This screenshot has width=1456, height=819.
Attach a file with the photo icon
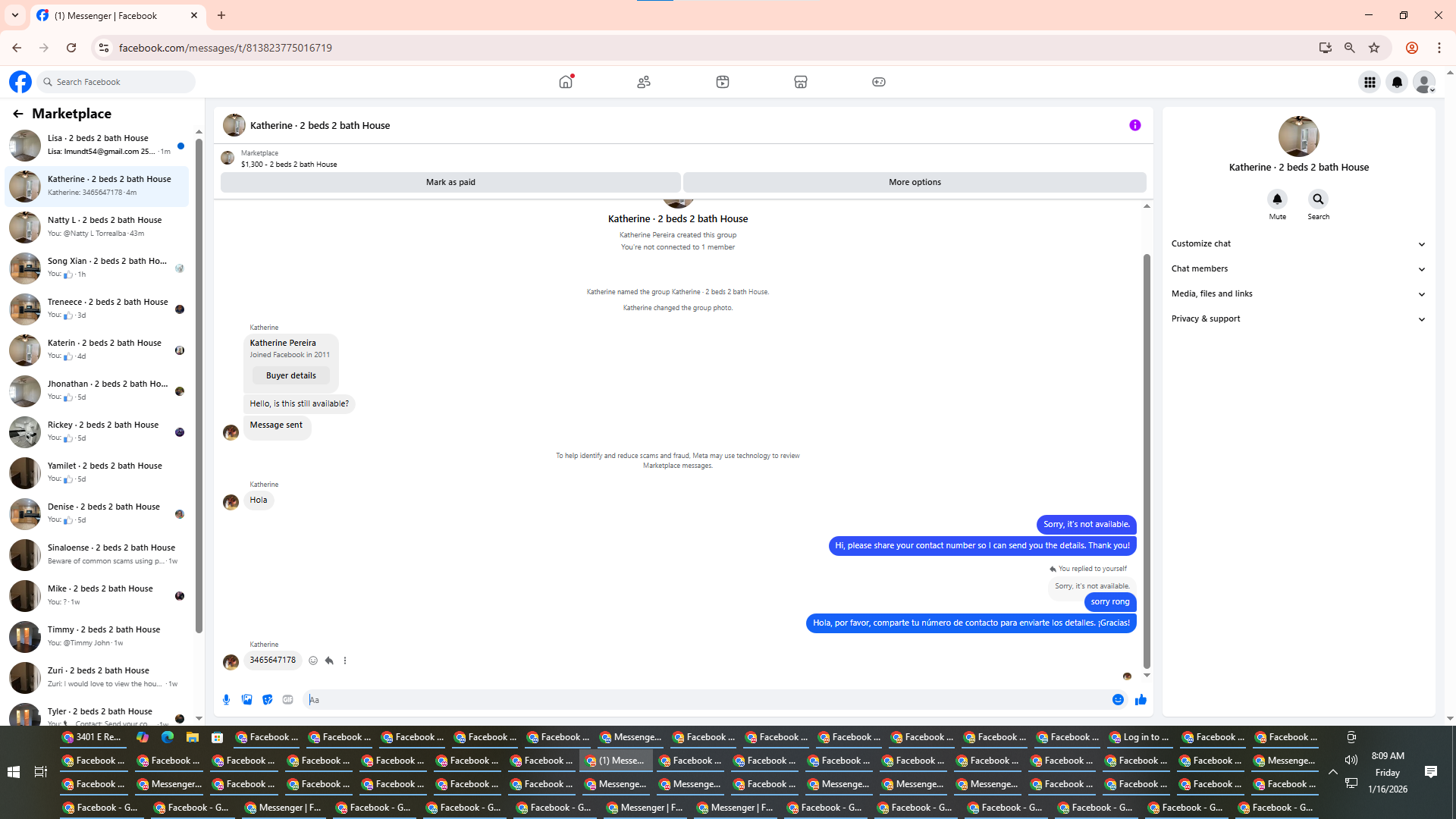[x=246, y=700]
